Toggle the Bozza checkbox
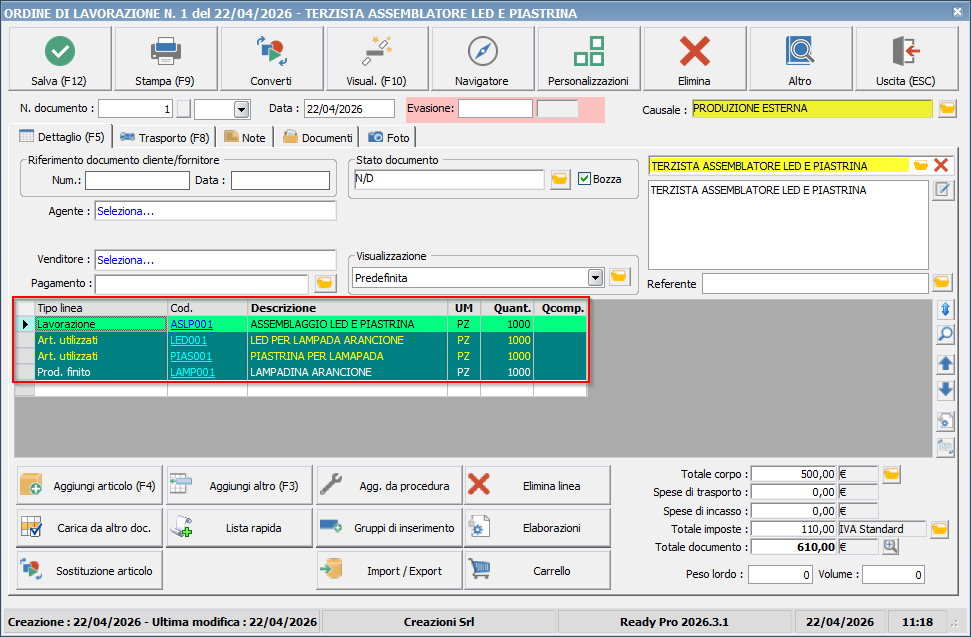This screenshot has width=971, height=637. point(586,179)
